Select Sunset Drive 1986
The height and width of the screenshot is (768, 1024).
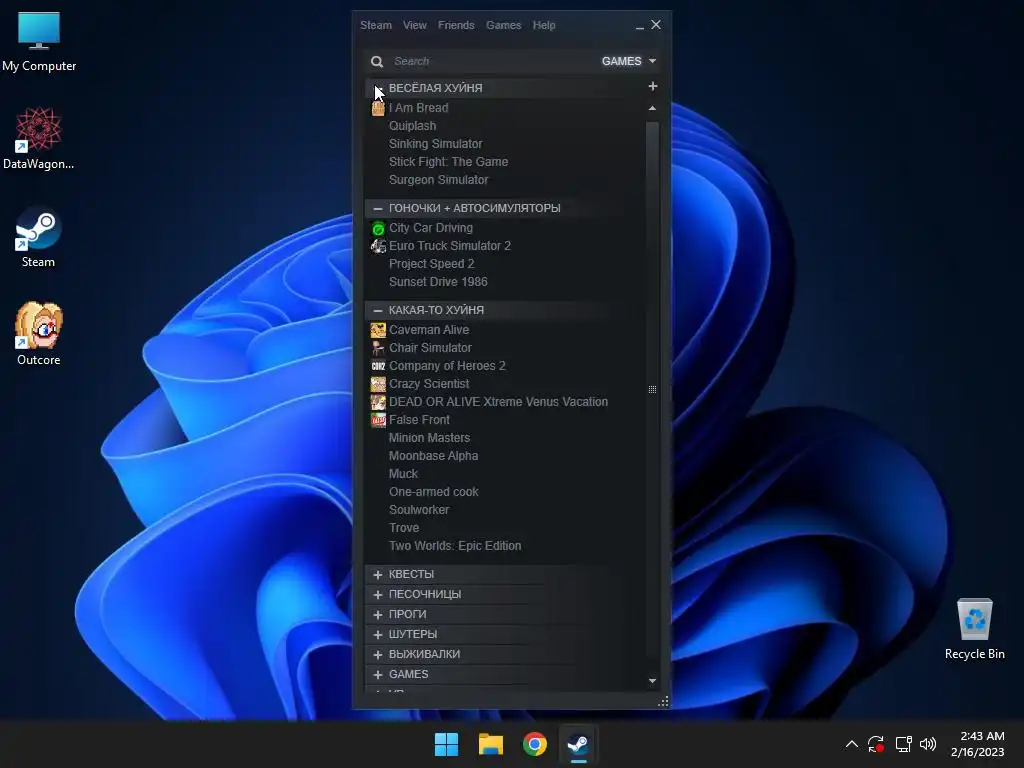point(438,282)
